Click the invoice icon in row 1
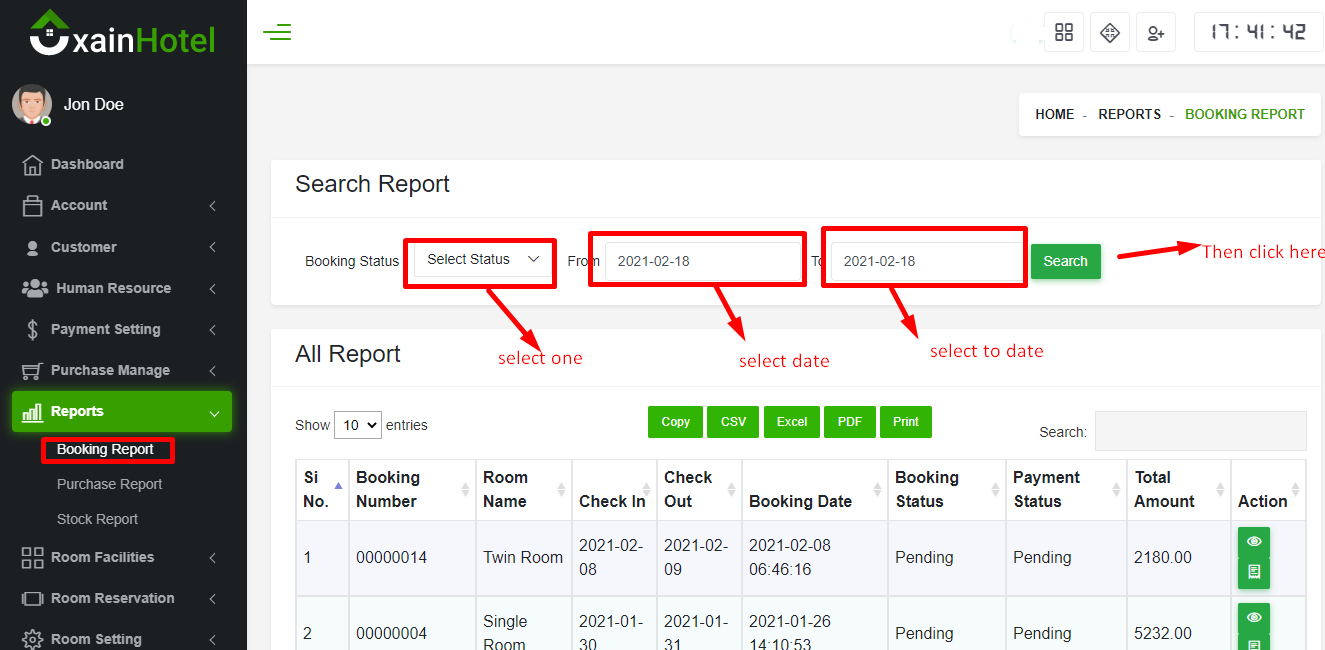Viewport: 1325px width, 650px height. coord(1254,573)
